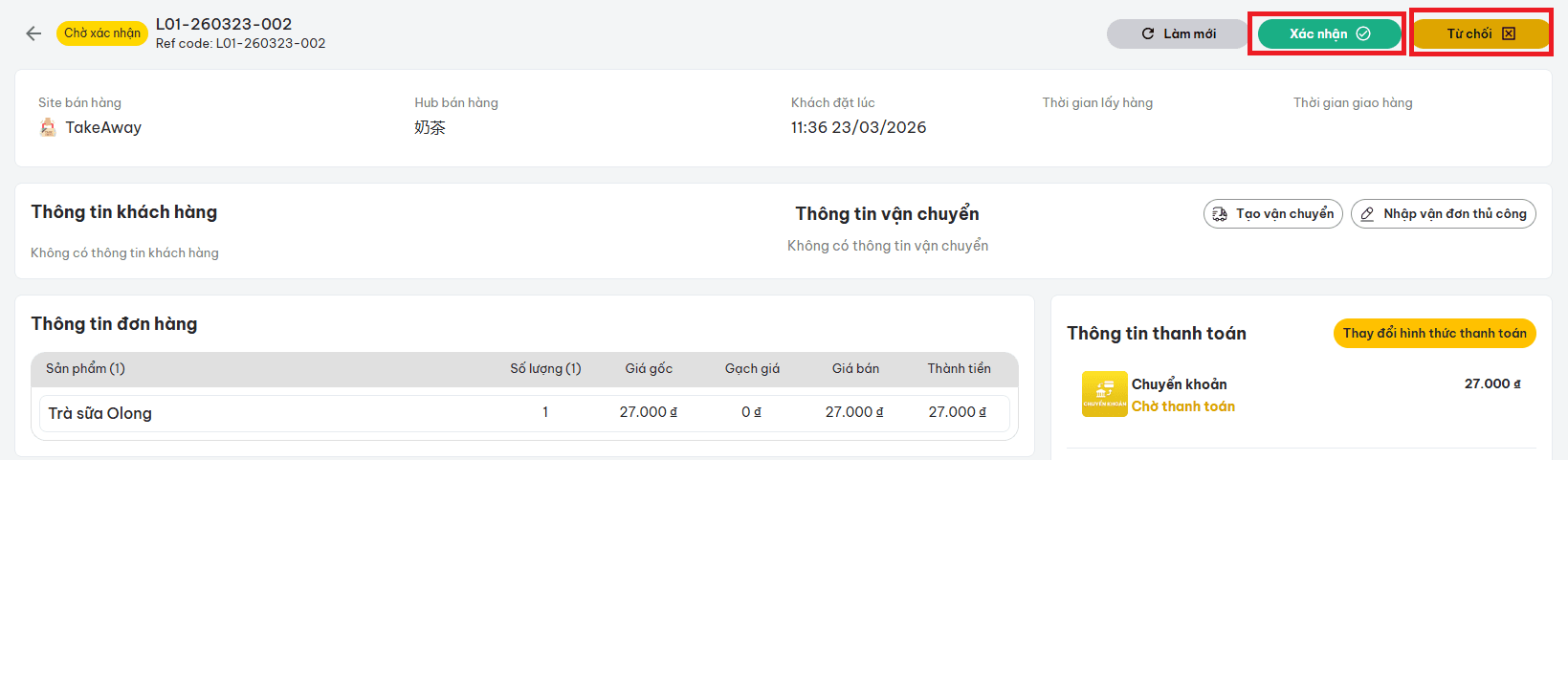This screenshot has height=679, width=1568.
Task: Click the TakeAway site icon
Action: click(48, 127)
